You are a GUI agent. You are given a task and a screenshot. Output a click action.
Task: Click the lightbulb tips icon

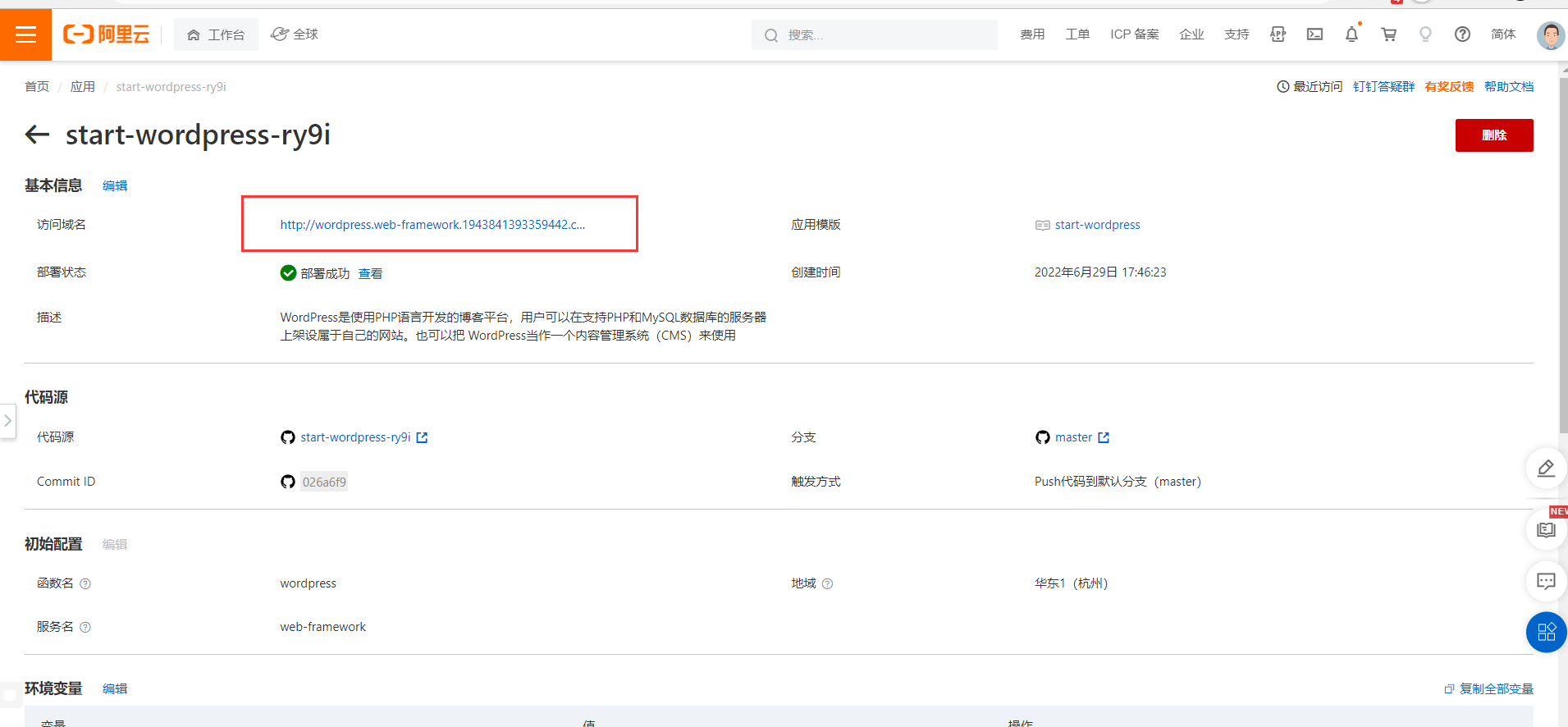pyautogui.click(x=1425, y=34)
